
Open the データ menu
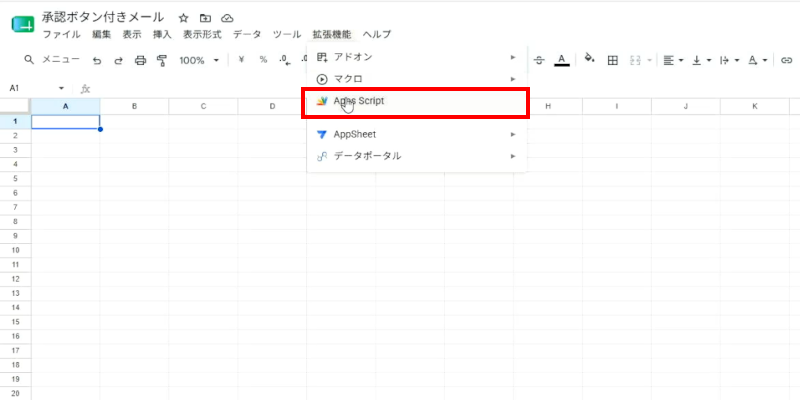247,34
